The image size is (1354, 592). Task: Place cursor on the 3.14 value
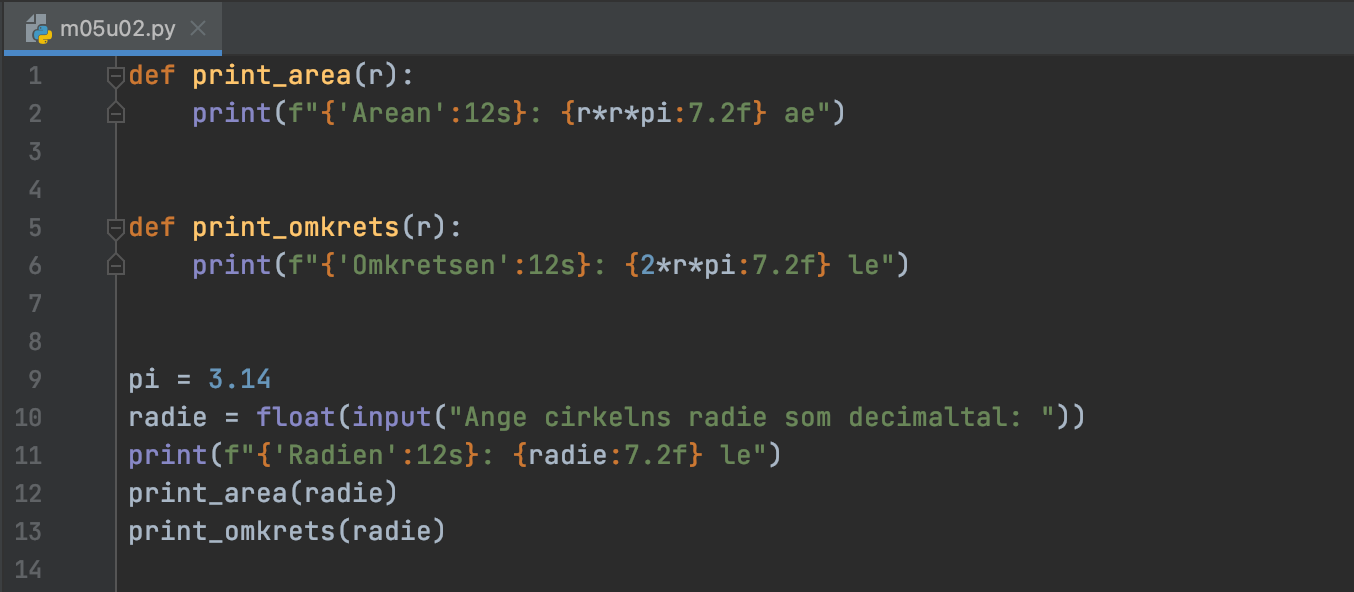240,380
